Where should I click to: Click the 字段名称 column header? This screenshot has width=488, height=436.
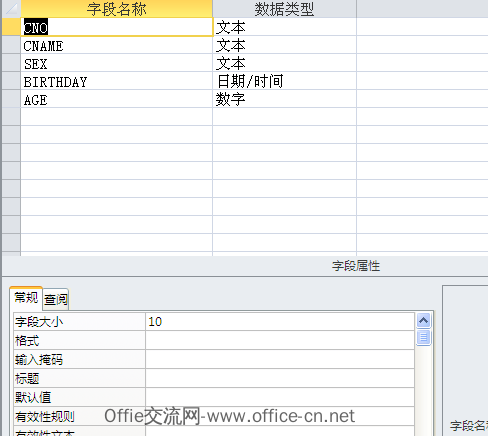[x=116, y=9]
